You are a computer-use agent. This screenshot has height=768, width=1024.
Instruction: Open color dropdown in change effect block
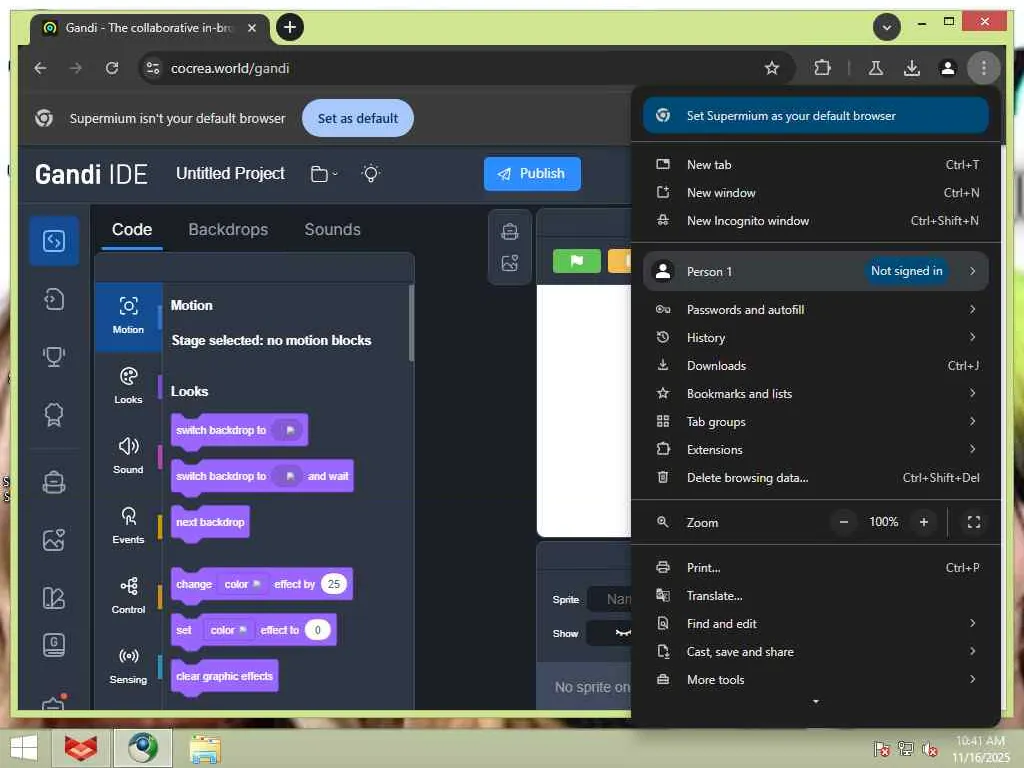tap(242, 584)
